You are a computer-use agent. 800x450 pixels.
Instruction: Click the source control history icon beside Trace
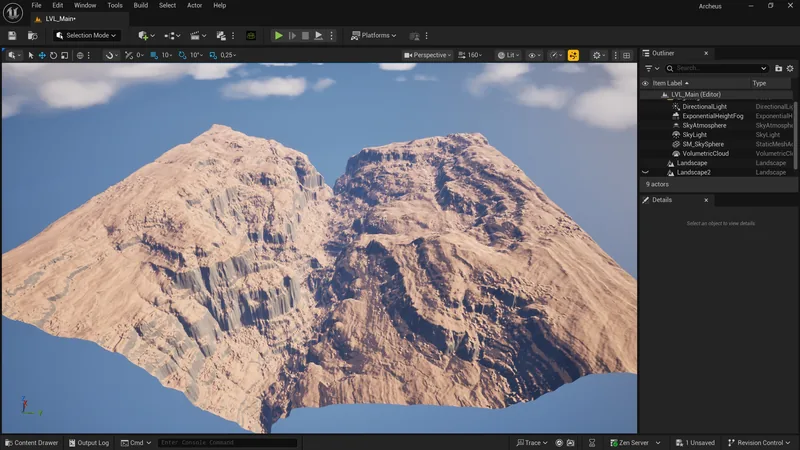(559, 443)
